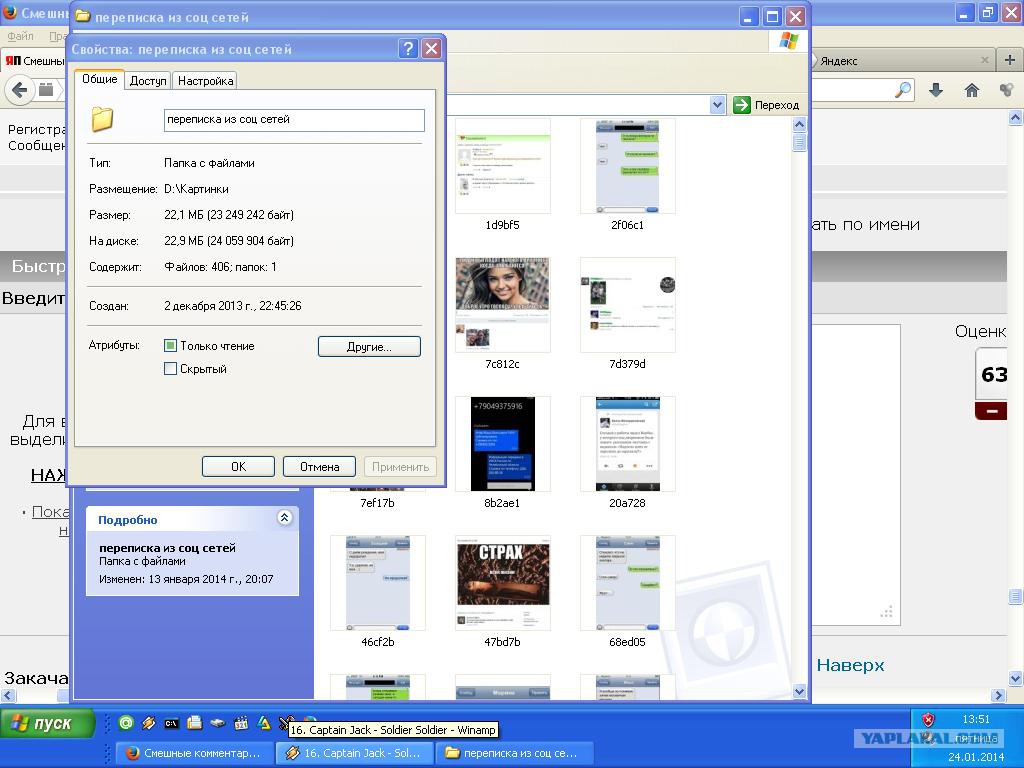
Task: Click the system tray clock 13:51
Action: [976, 719]
